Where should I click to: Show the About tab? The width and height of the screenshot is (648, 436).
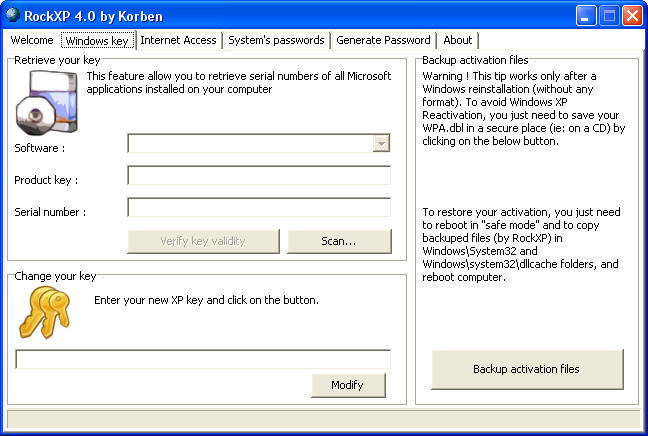coord(457,41)
